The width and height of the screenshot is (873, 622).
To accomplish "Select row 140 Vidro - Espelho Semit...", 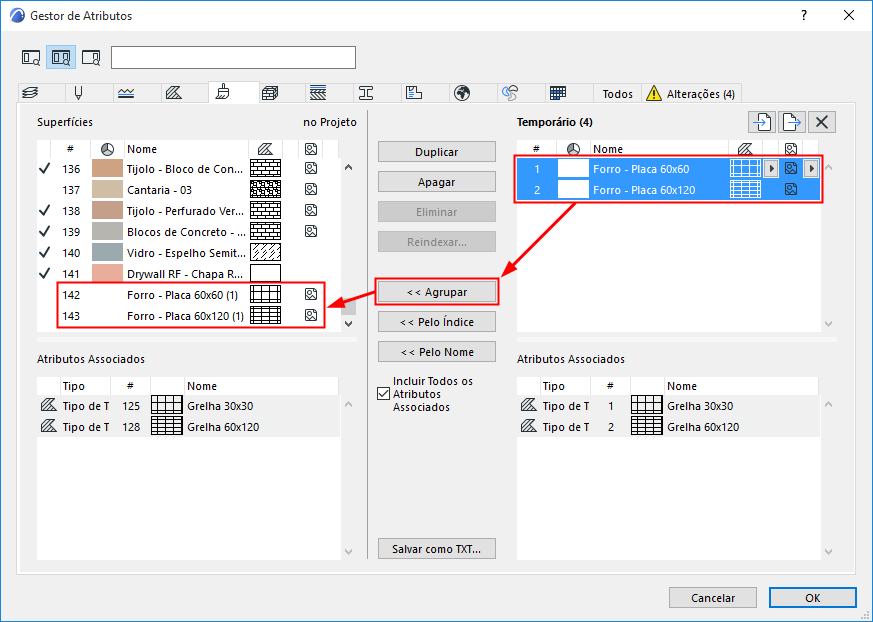I will pos(189,253).
